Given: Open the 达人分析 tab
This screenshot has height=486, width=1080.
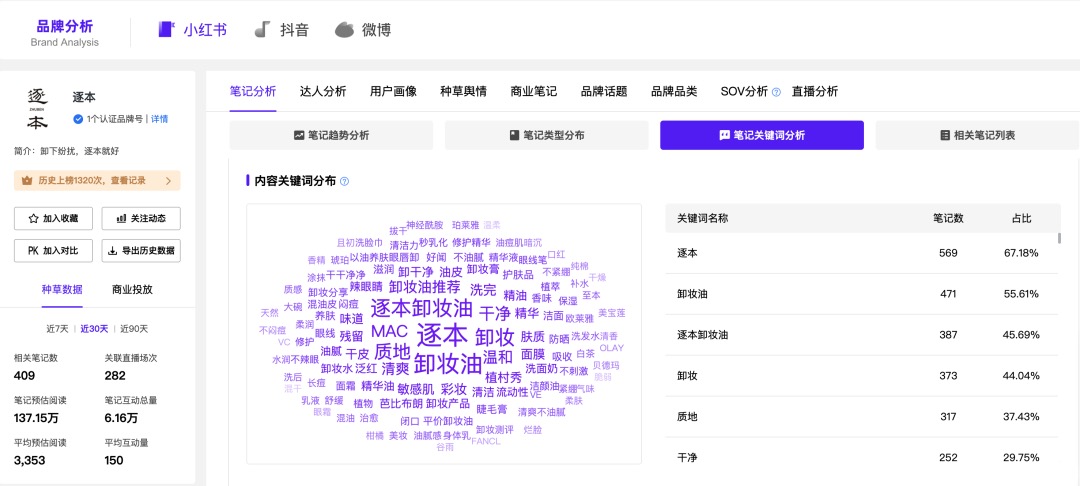Looking at the screenshot, I should pos(323,92).
